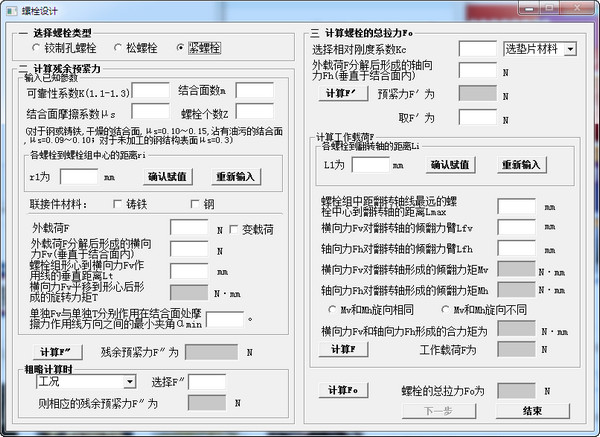Click the 取F′为 input field
This screenshot has width=600, height=437.
478,117
